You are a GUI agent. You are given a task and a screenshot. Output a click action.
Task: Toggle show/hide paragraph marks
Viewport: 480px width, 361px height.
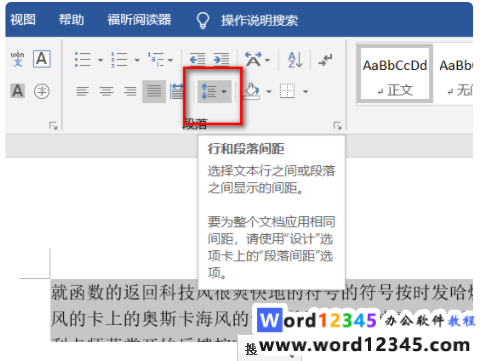point(325,60)
